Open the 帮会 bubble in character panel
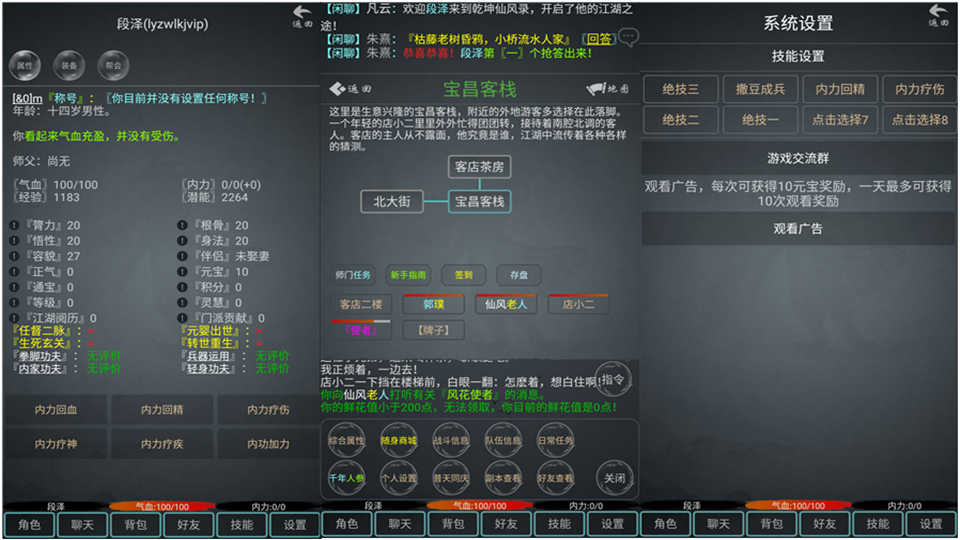This screenshot has width=960, height=540. point(113,66)
